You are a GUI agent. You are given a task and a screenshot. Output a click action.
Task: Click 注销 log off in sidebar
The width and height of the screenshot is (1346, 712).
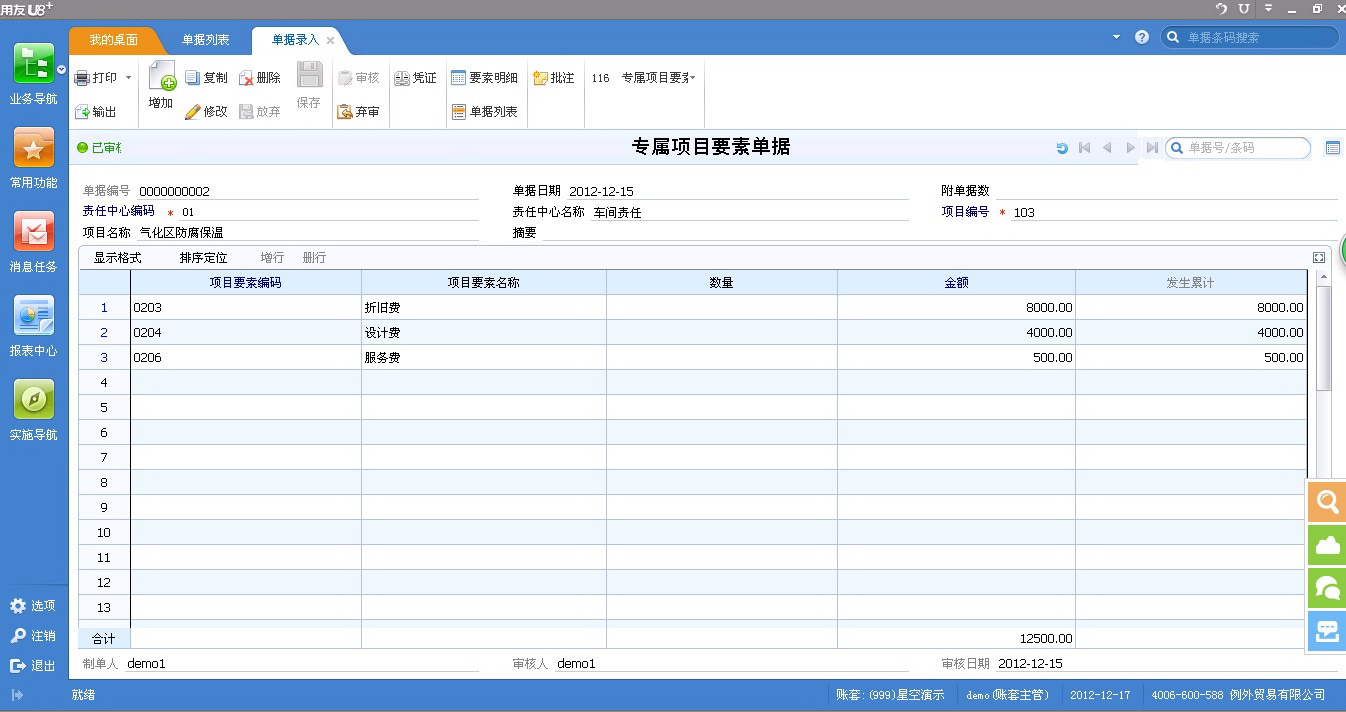tap(33, 636)
